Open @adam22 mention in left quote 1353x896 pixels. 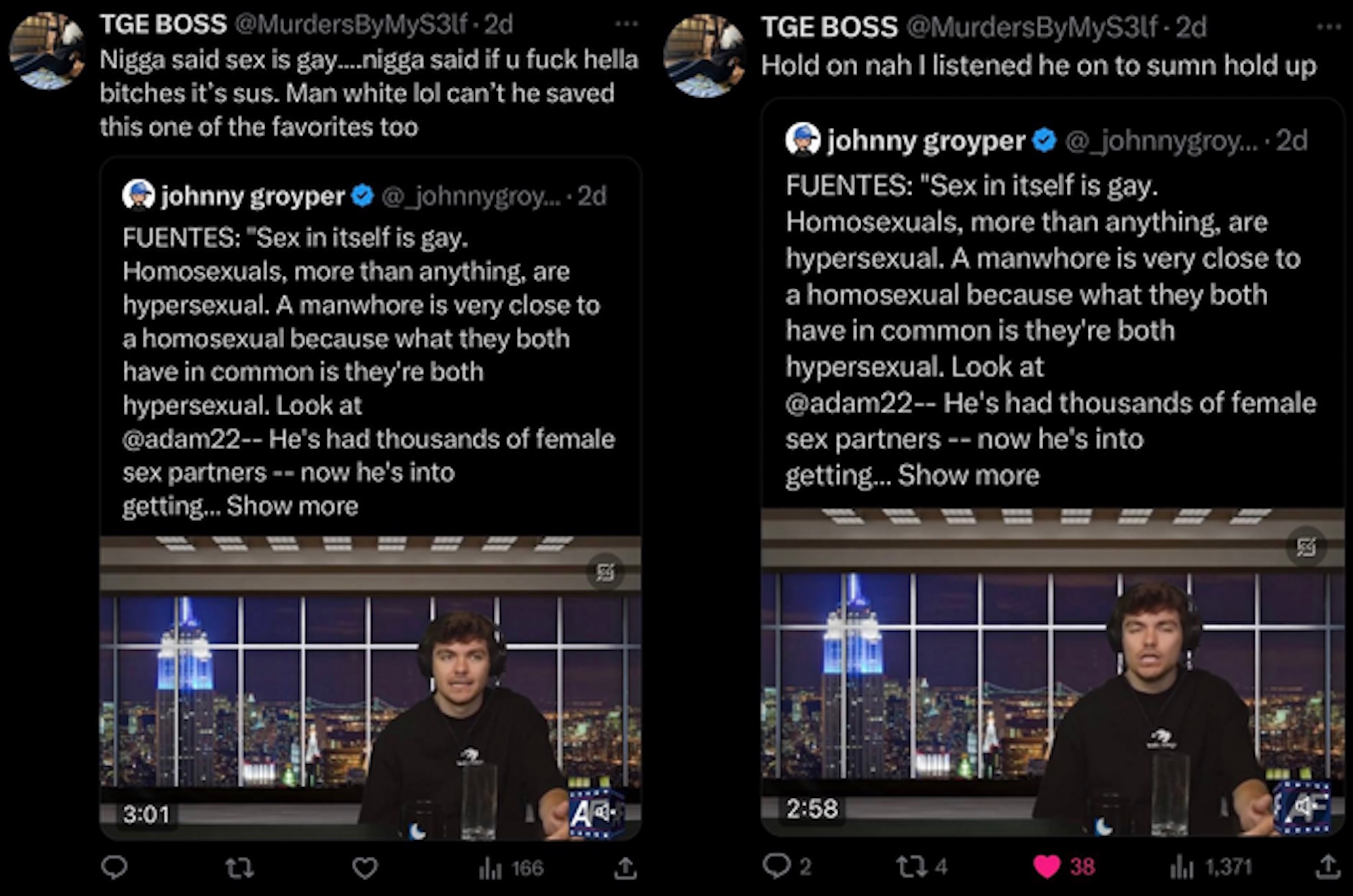pyautogui.click(x=181, y=440)
